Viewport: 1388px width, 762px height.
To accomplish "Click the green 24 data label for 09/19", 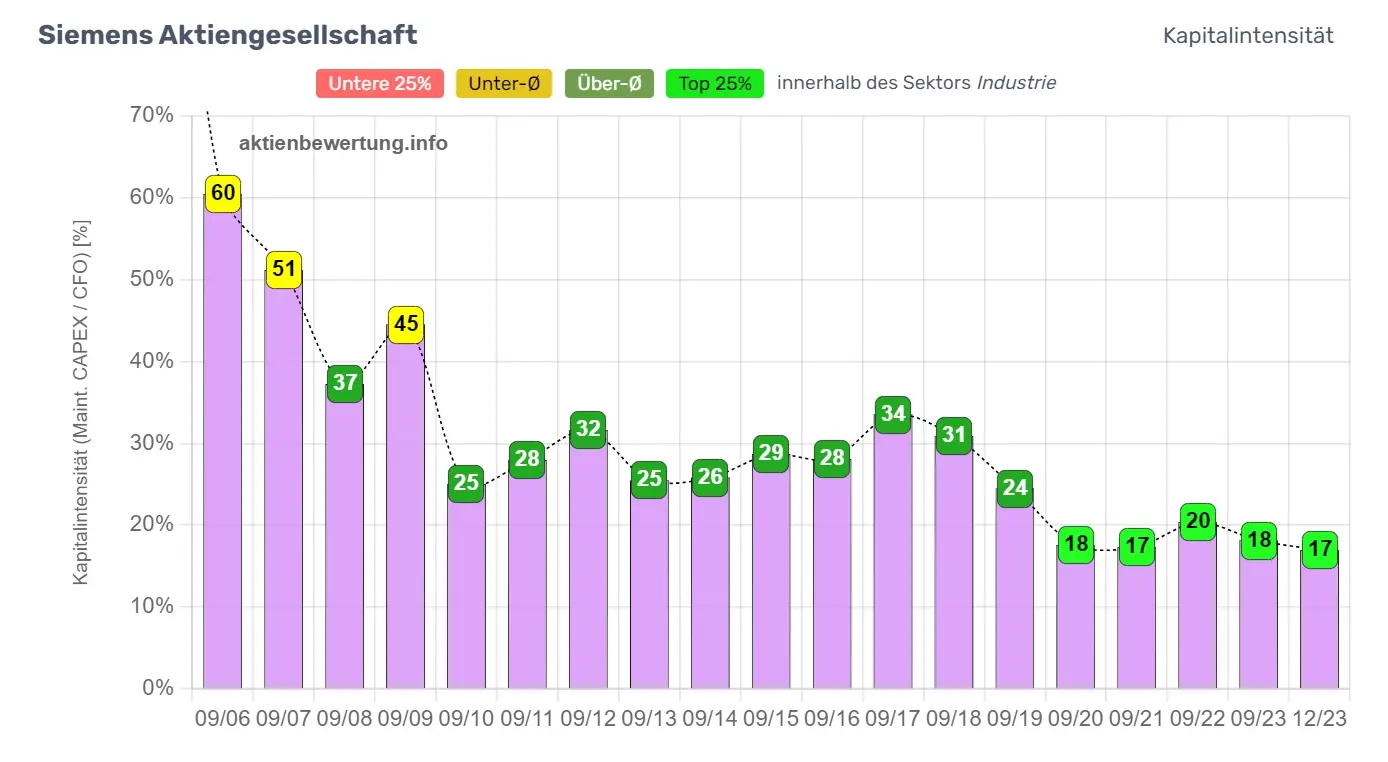I will [x=1015, y=488].
